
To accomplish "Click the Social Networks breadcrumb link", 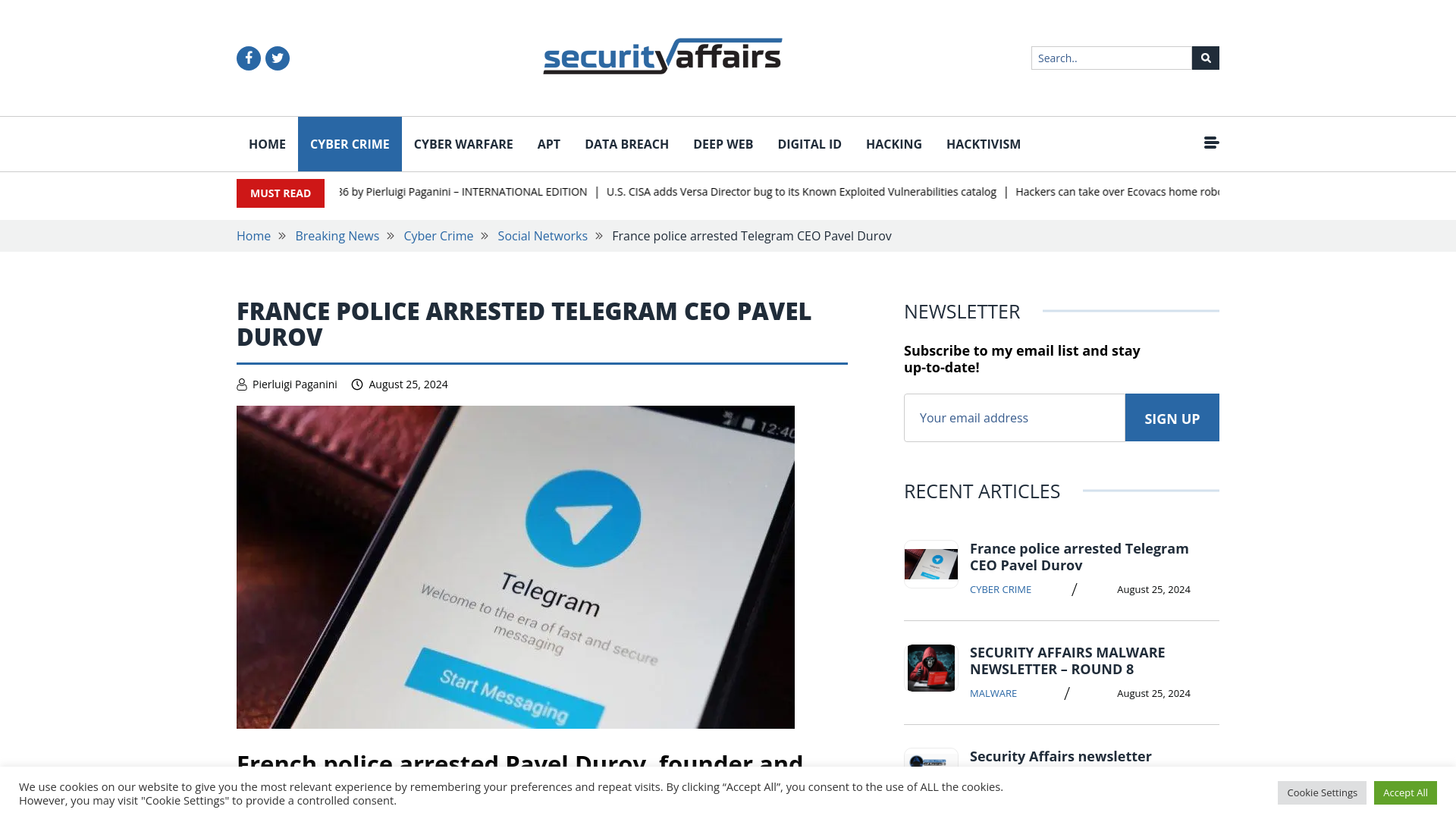I will (x=542, y=235).
